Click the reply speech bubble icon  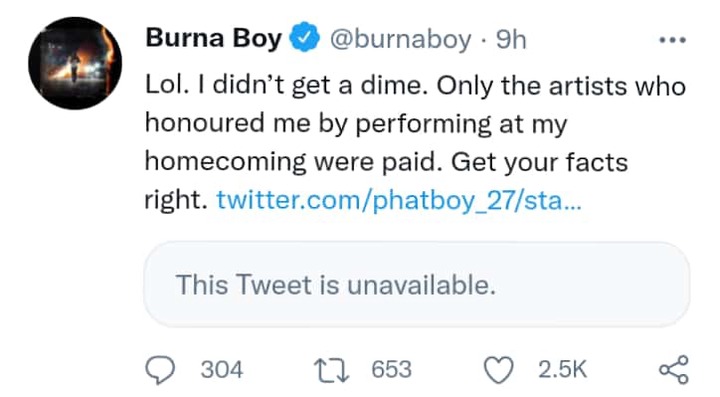click(160, 370)
